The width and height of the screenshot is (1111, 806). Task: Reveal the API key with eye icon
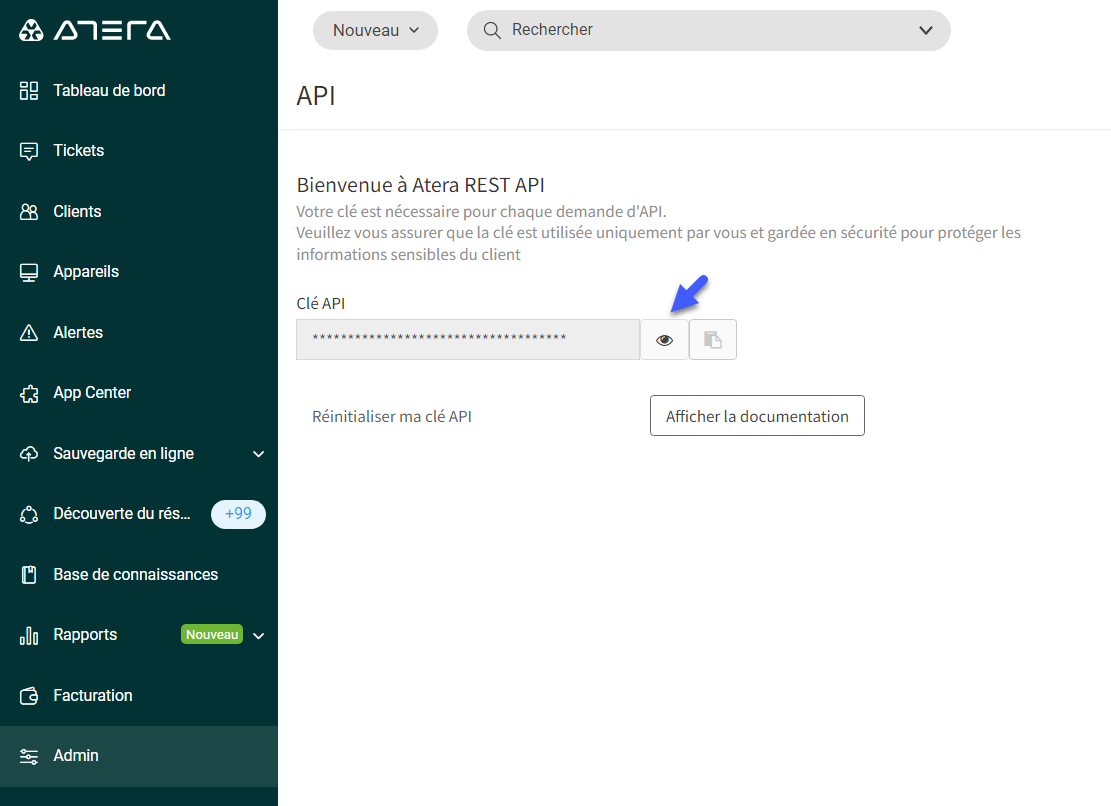[x=665, y=340]
